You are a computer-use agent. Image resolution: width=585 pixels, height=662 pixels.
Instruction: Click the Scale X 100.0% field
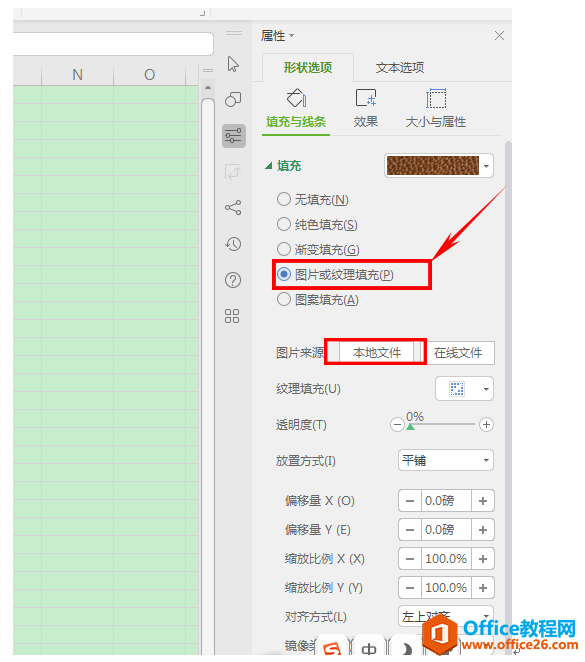pos(446,559)
